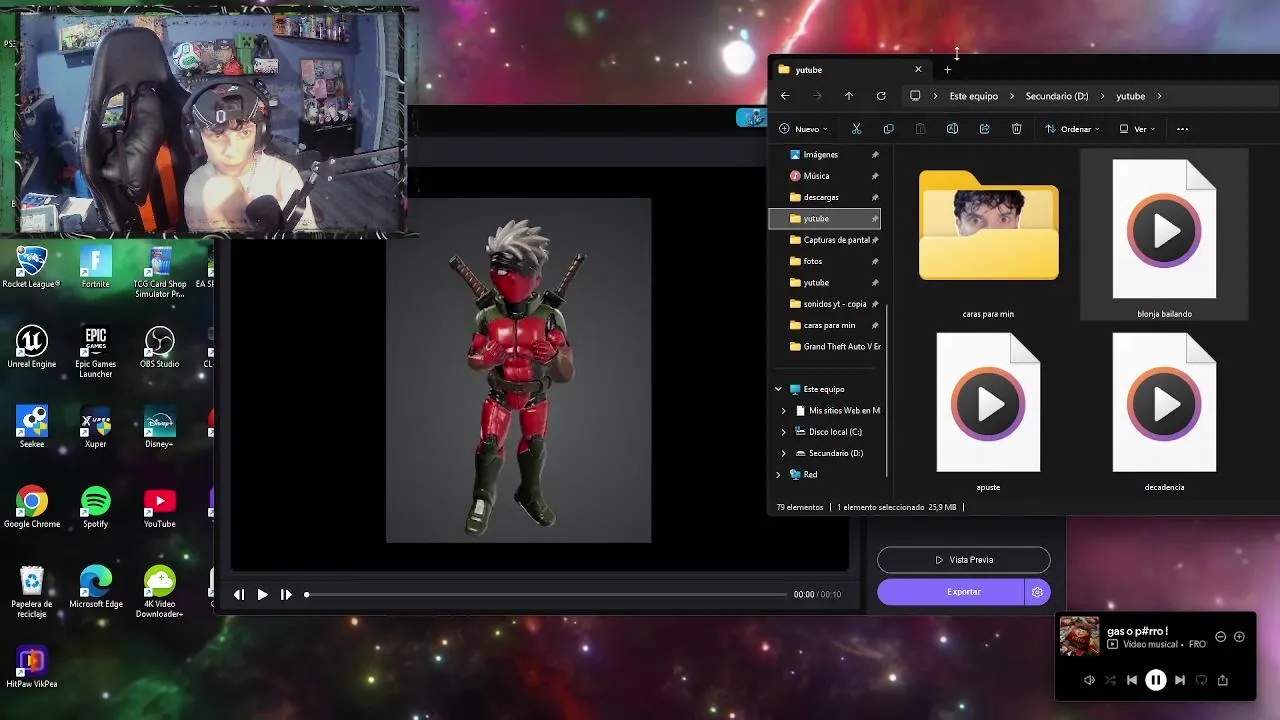
Task: Click the Share icon in Explorer toolbar
Action: 984,129
